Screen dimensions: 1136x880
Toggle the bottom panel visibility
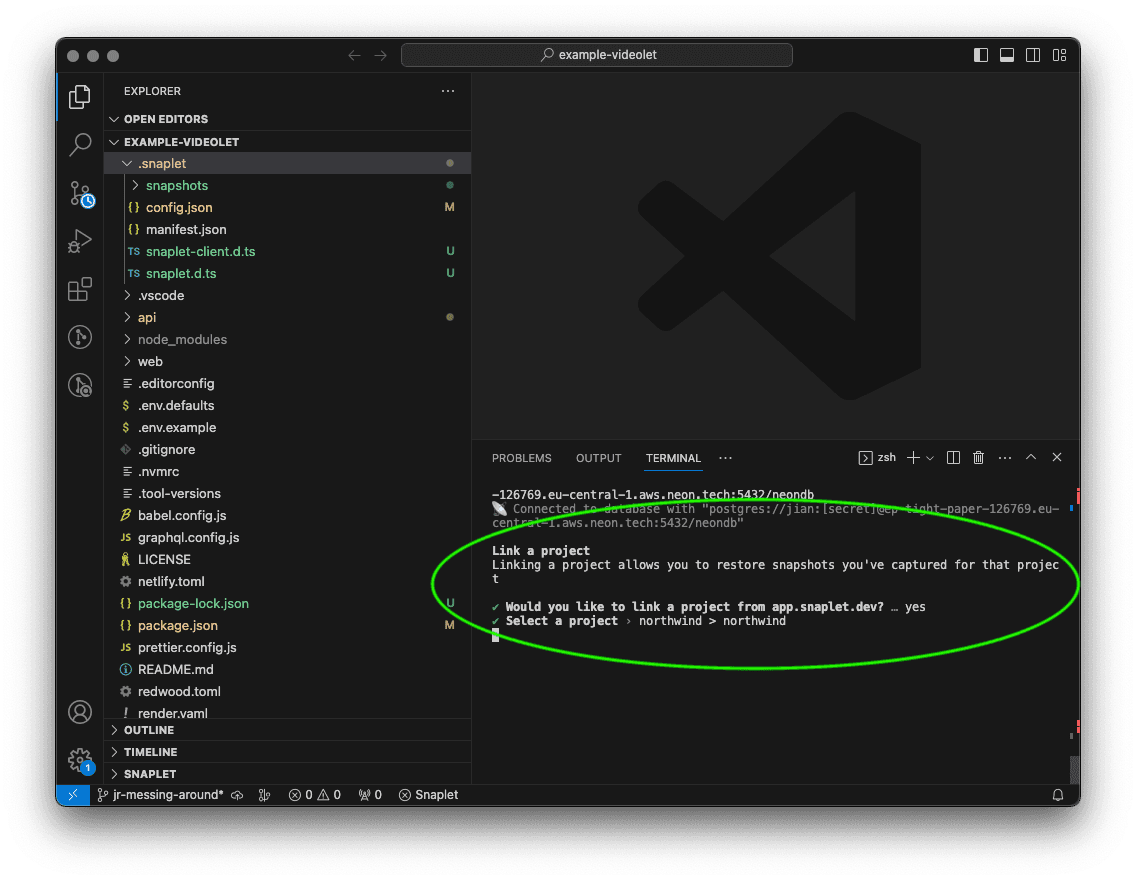click(x=1007, y=55)
